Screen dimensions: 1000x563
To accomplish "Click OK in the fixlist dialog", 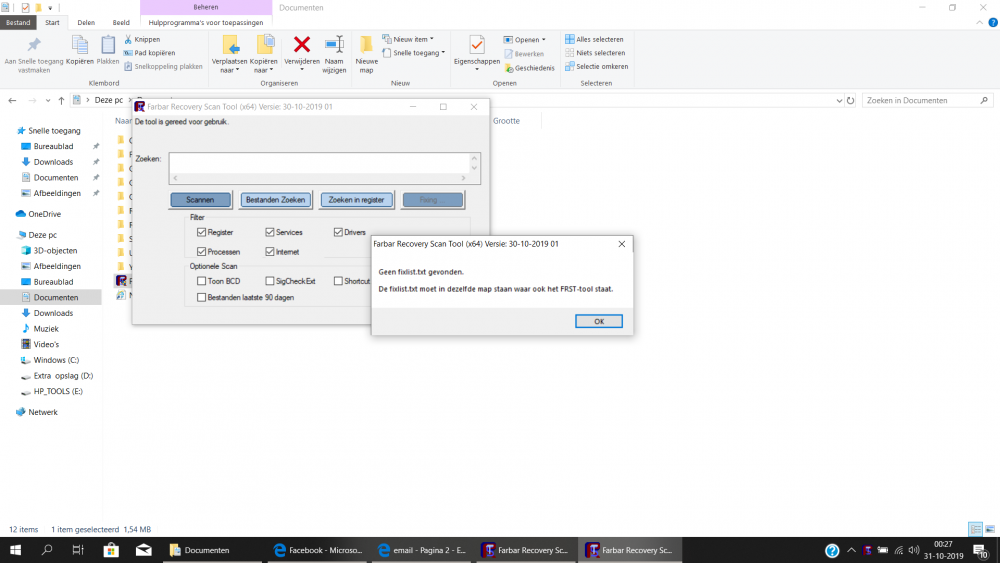I will (x=599, y=321).
